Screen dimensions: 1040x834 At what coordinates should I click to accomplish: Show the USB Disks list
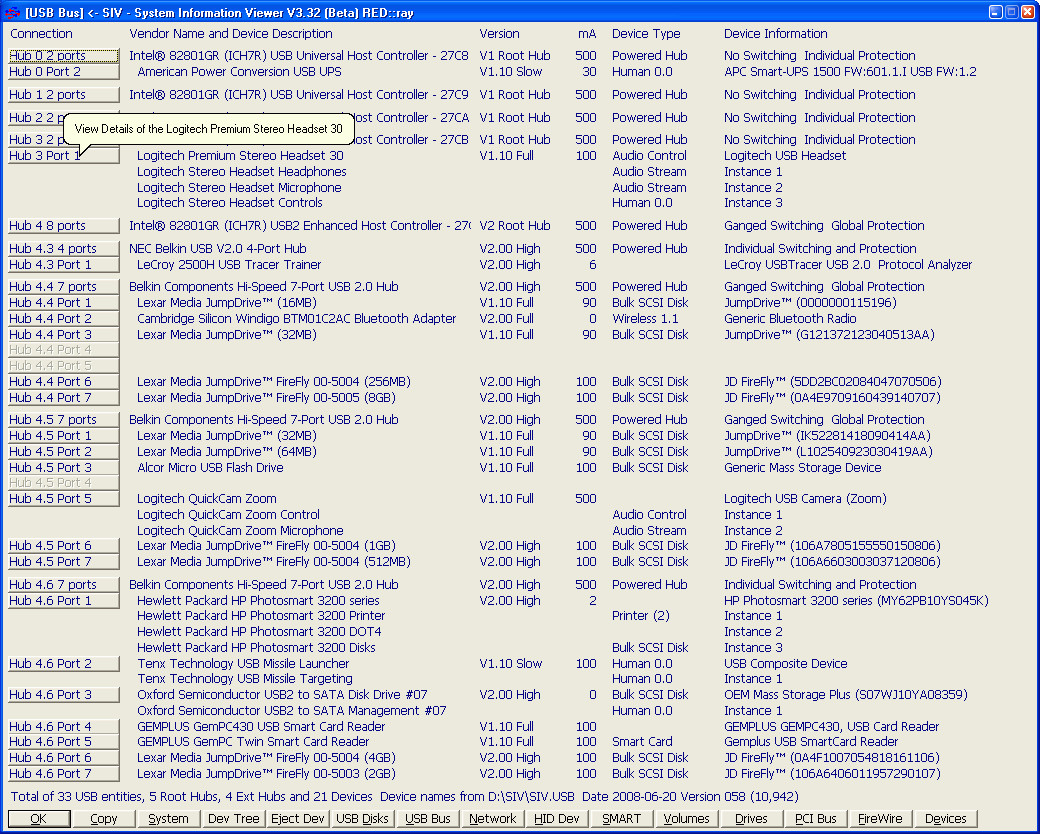(362, 819)
